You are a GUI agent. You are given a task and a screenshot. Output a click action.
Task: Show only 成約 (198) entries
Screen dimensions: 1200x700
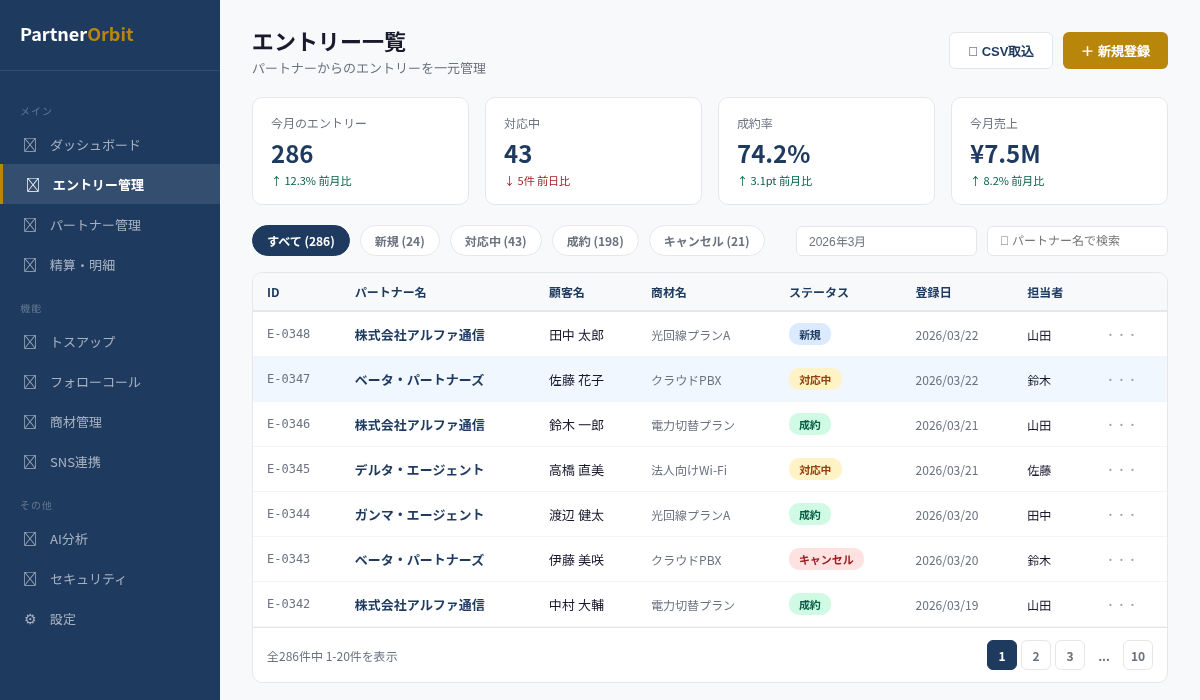[595, 241]
